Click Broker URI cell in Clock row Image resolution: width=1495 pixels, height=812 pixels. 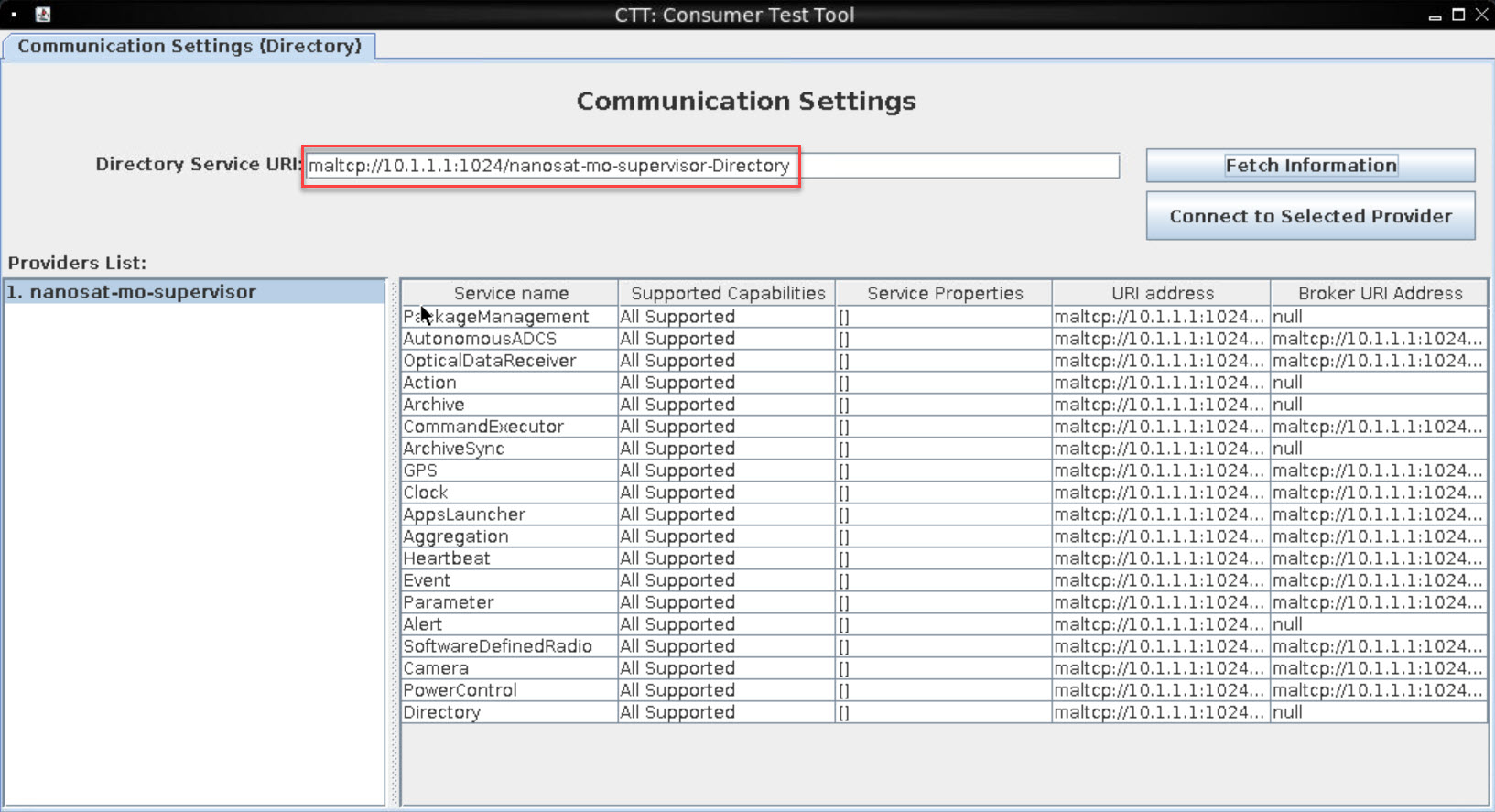(1379, 493)
